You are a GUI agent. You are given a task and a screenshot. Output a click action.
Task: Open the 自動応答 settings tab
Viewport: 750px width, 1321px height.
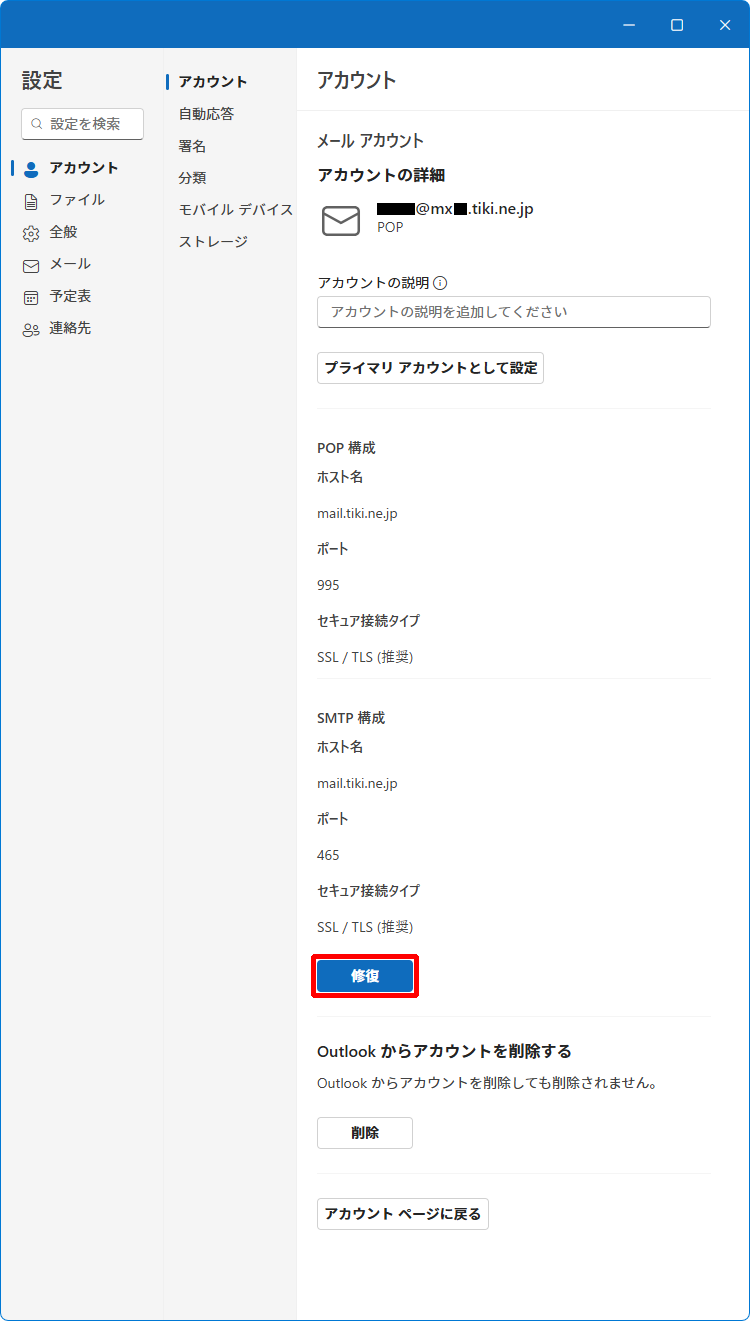[206, 114]
